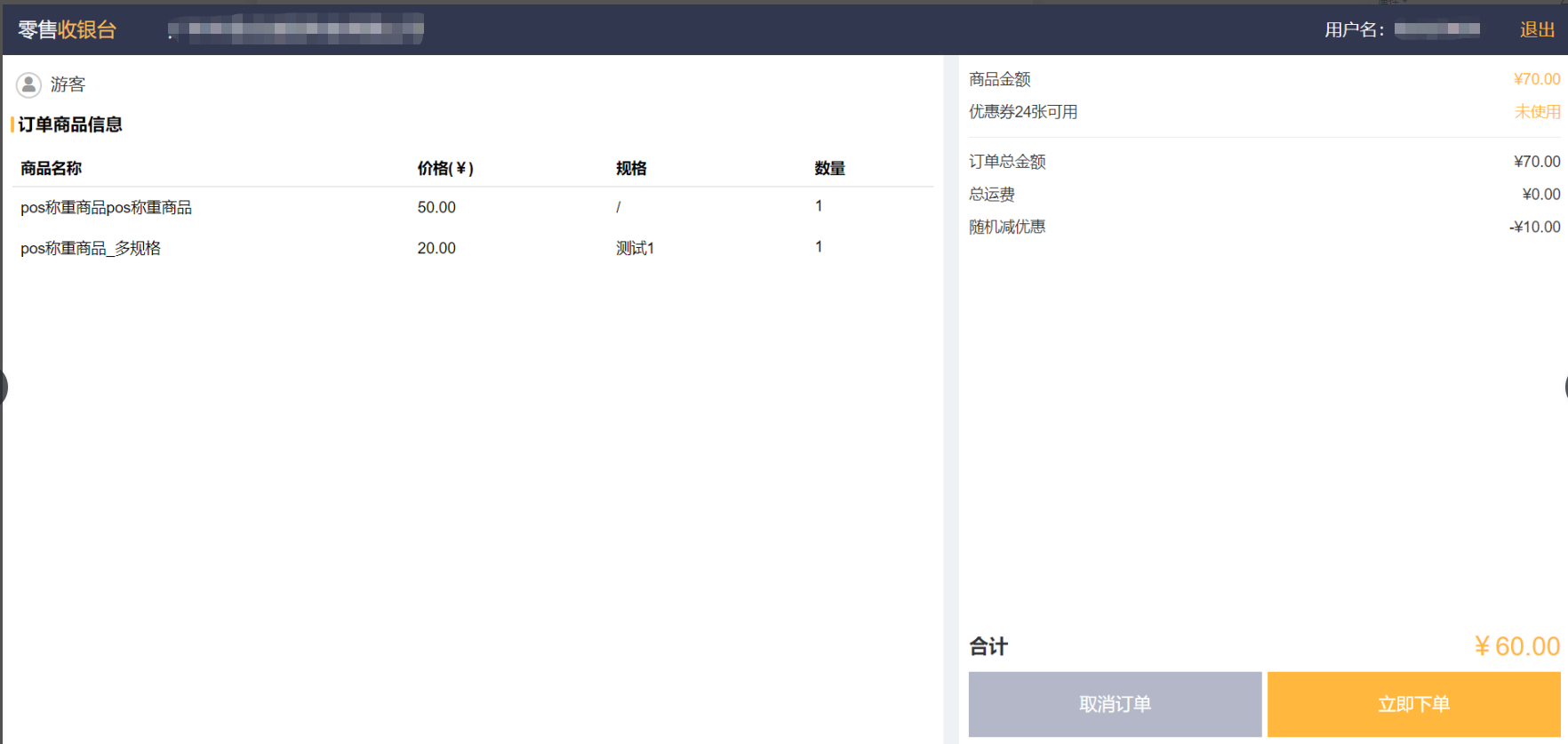Click the 商品名称 column header
Image resolution: width=1568 pixels, height=744 pixels.
pyautogui.click(x=51, y=169)
